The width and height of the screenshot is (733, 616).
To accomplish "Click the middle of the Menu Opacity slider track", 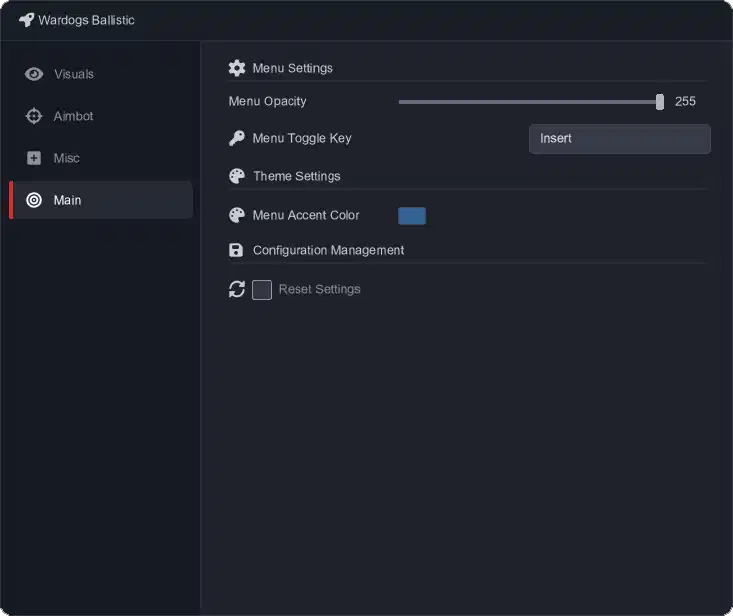I will pos(529,102).
